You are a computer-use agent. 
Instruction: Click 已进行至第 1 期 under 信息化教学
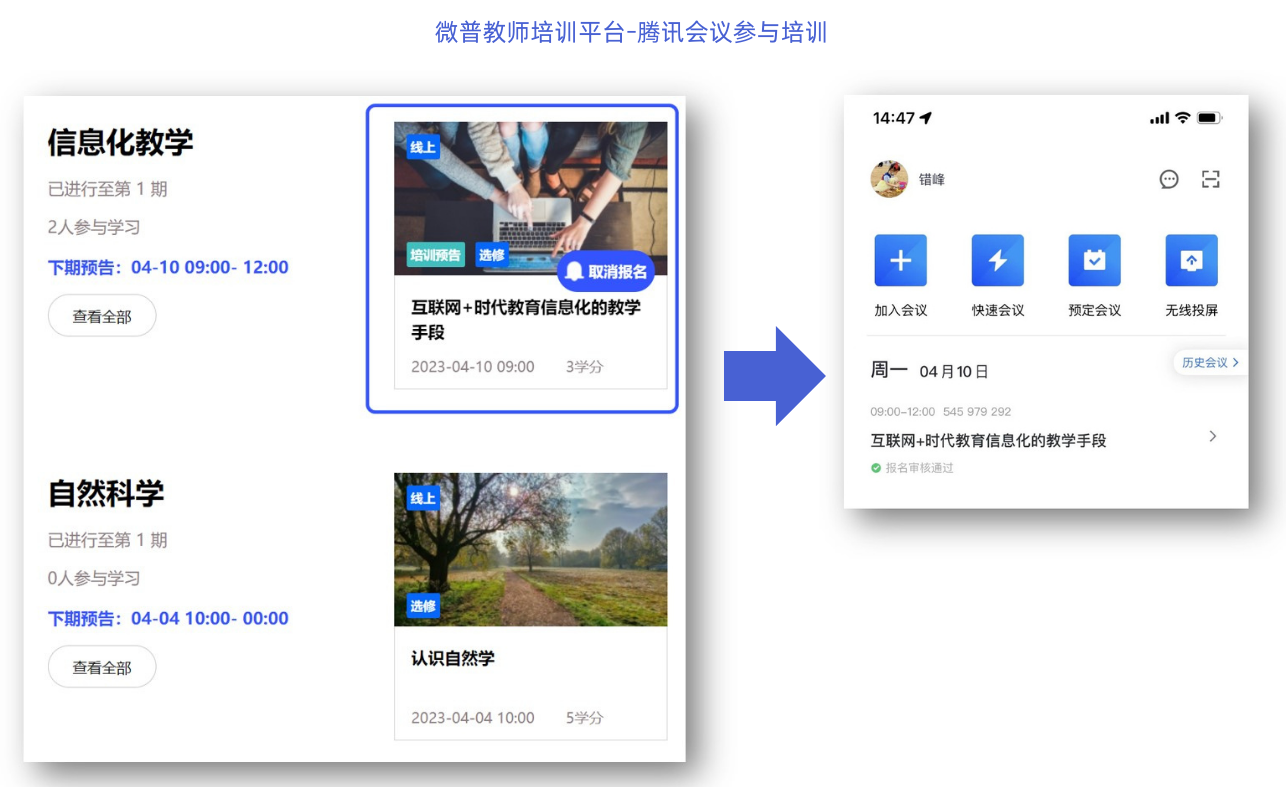108,189
